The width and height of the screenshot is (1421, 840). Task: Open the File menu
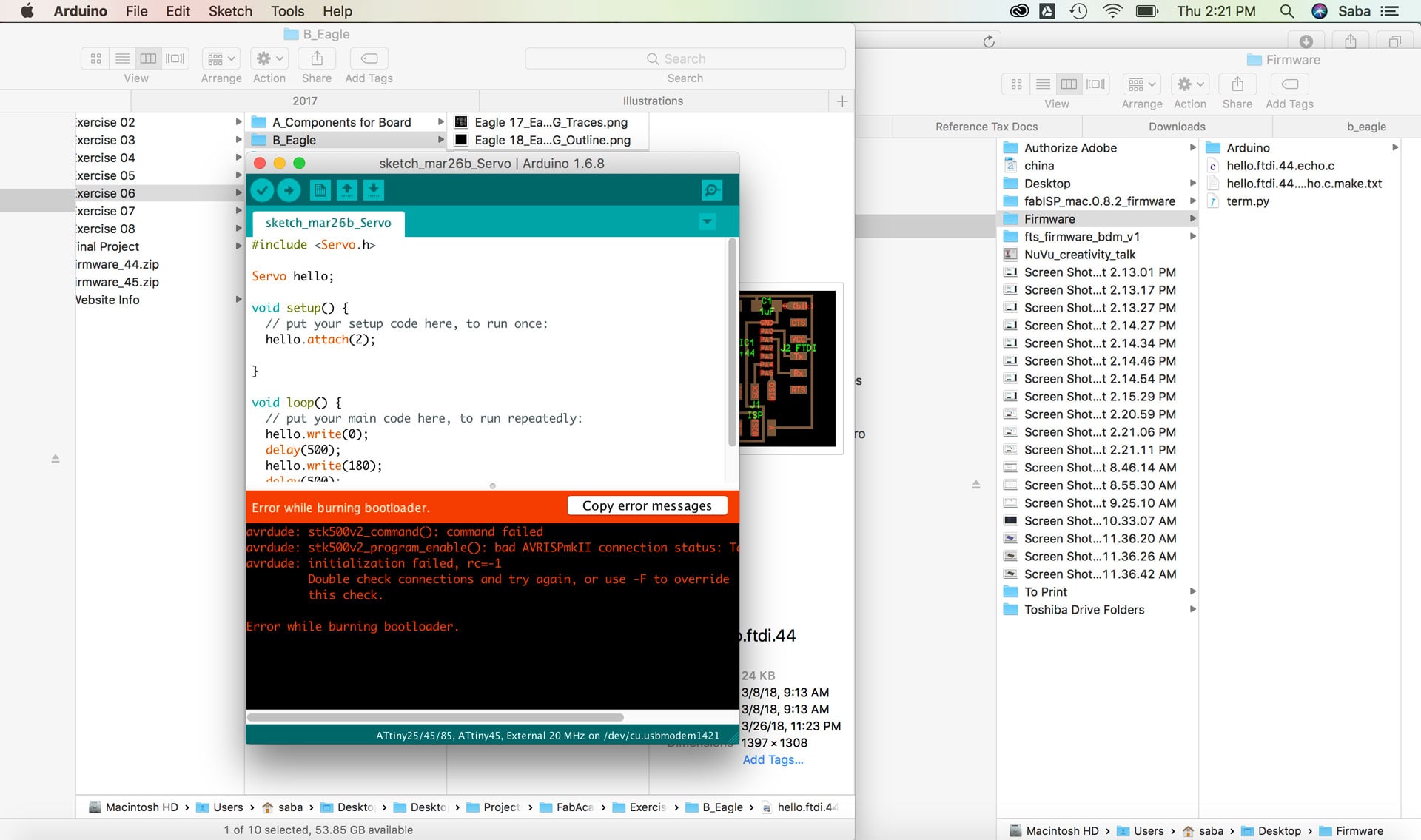(x=136, y=11)
